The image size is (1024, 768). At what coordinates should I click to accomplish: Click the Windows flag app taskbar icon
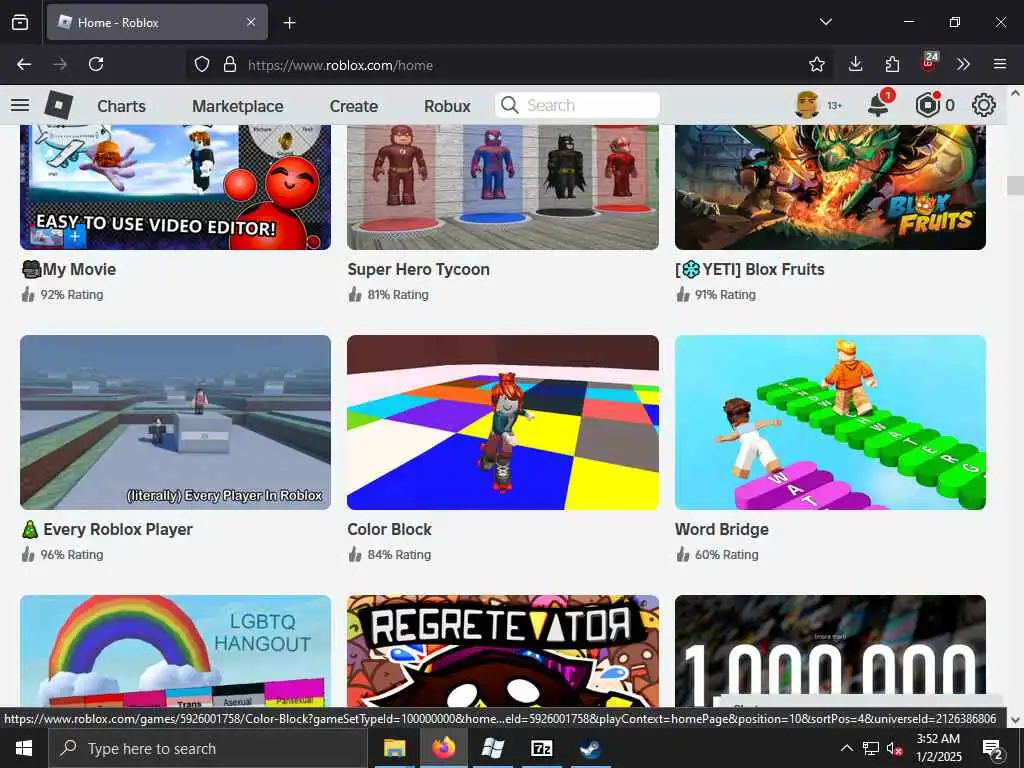(492, 748)
